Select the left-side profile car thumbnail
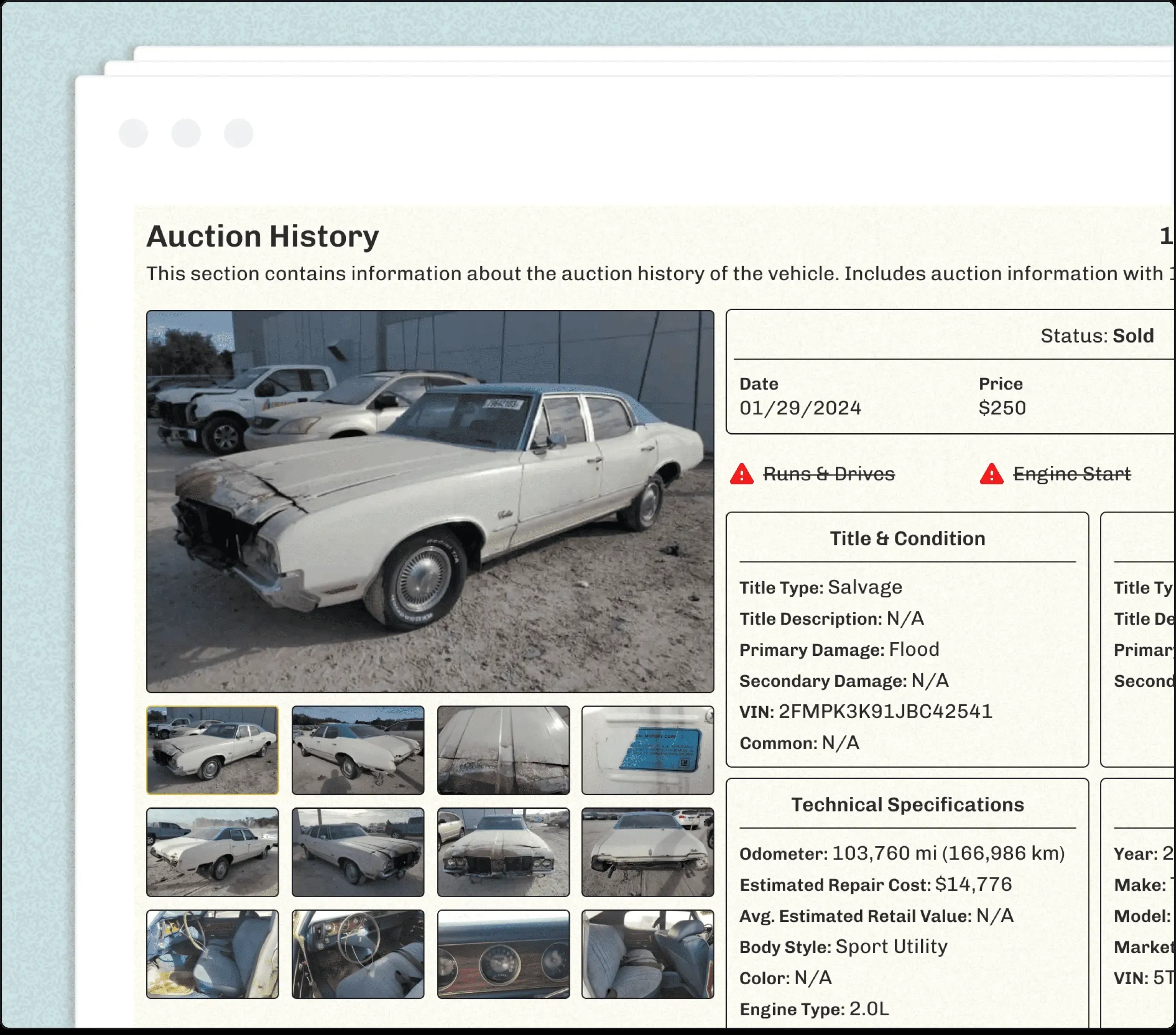The width and height of the screenshot is (1176, 1035). tap(212, 852)
